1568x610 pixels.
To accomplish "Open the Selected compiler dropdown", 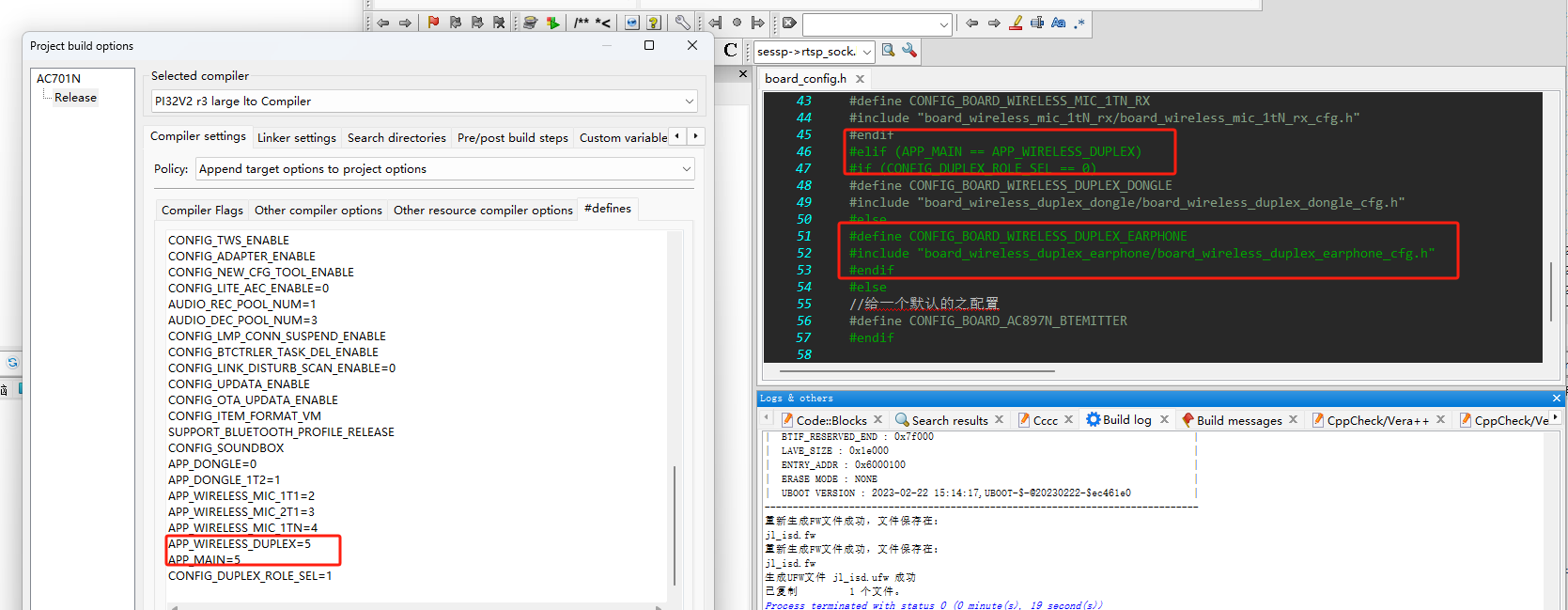I will 424,101.
